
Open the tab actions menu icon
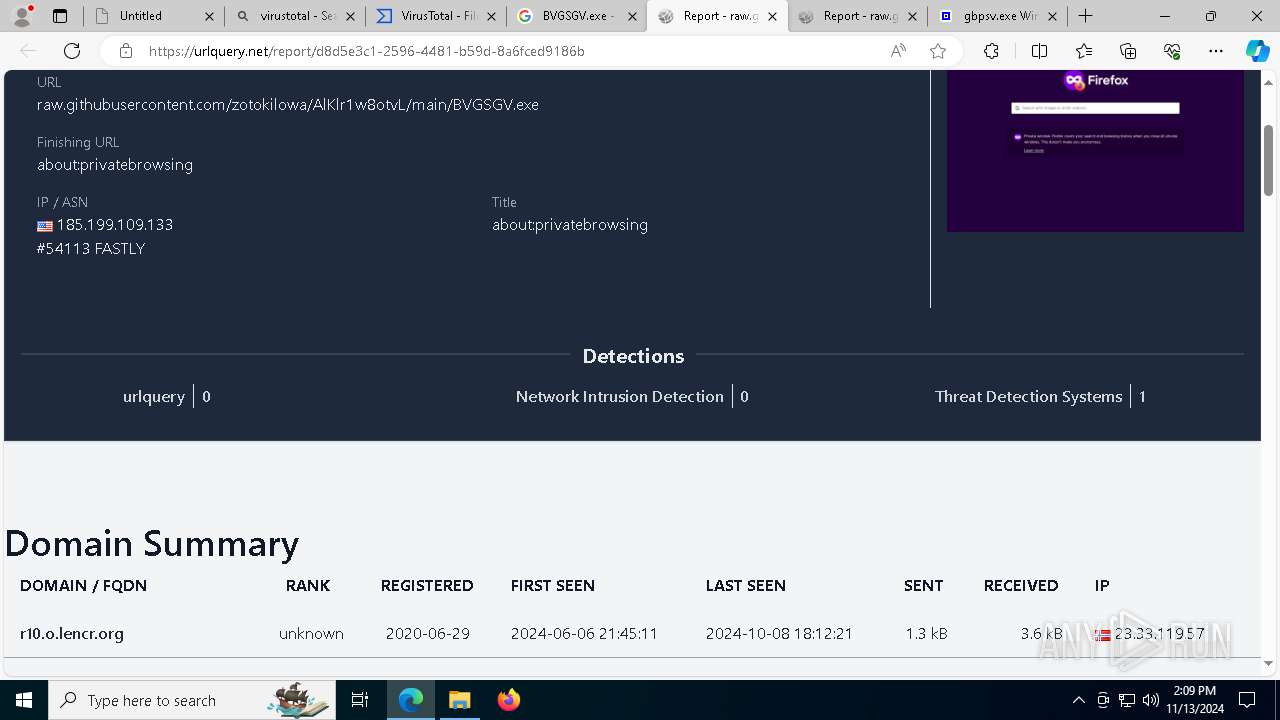60,16
